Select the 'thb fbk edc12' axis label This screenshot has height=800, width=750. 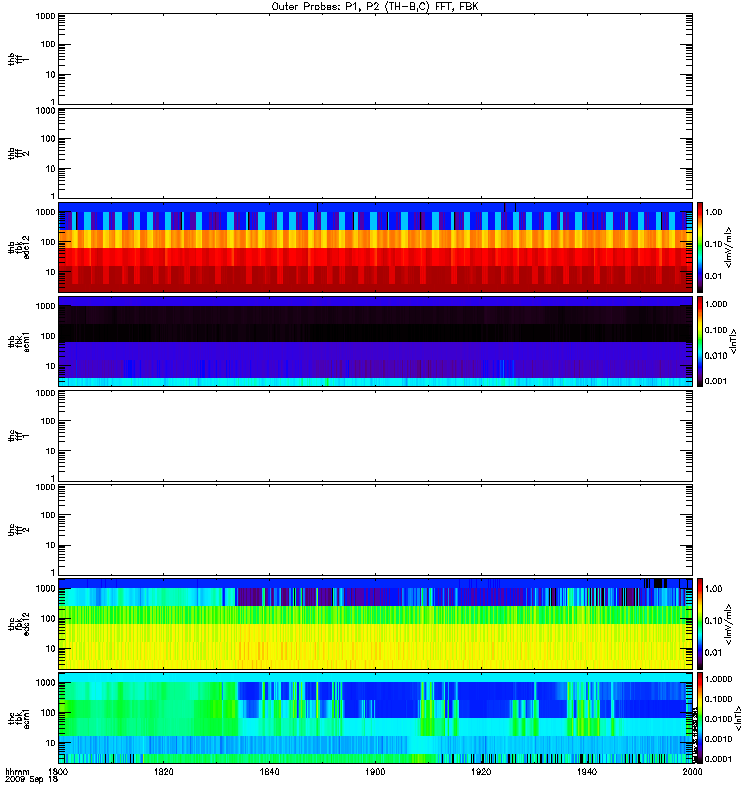(x=18, y=247)
